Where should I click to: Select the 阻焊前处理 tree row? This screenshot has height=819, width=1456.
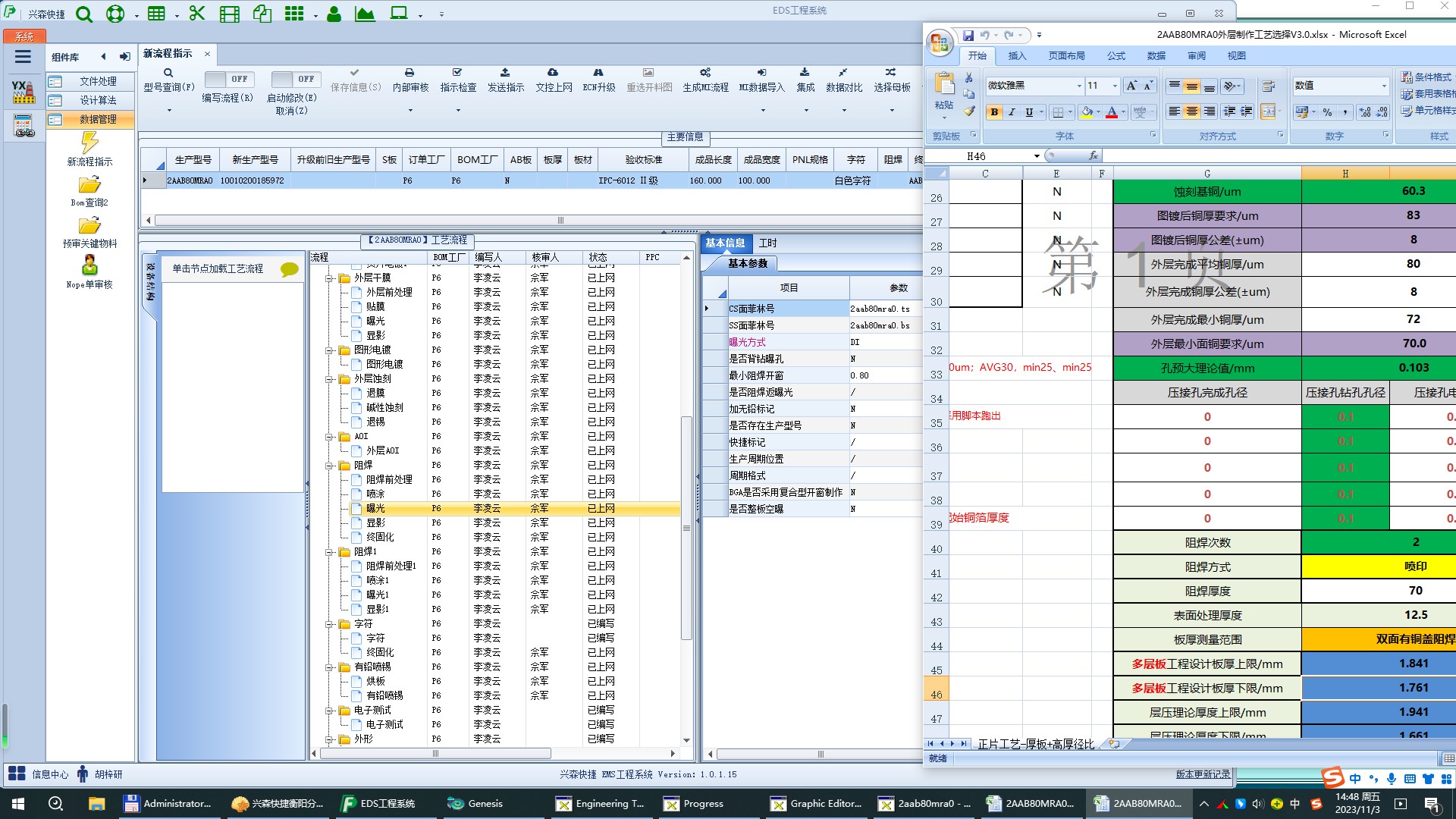click(x=389, y=479)
